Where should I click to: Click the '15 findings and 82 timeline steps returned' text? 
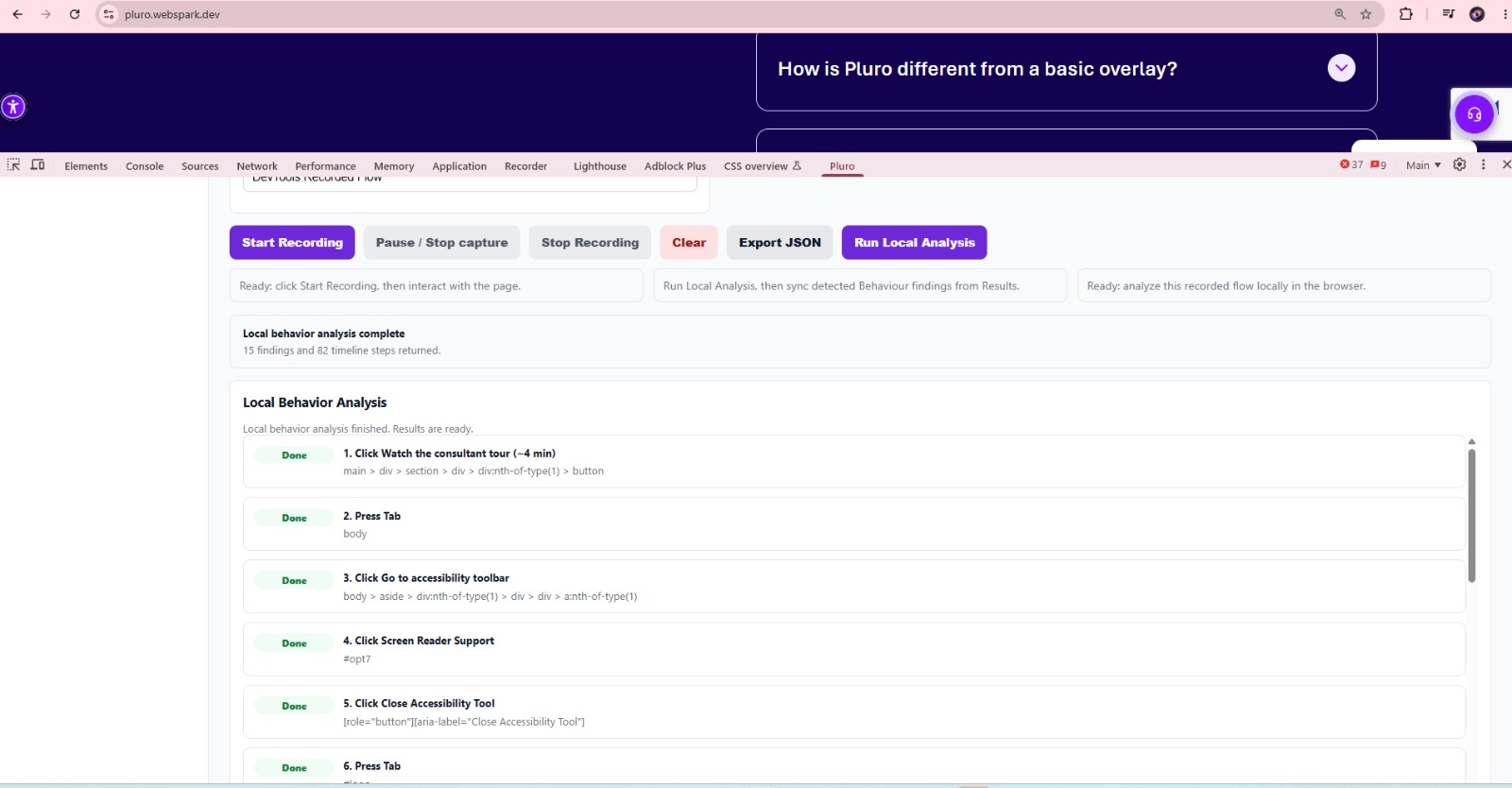click(x=341, y=351)
